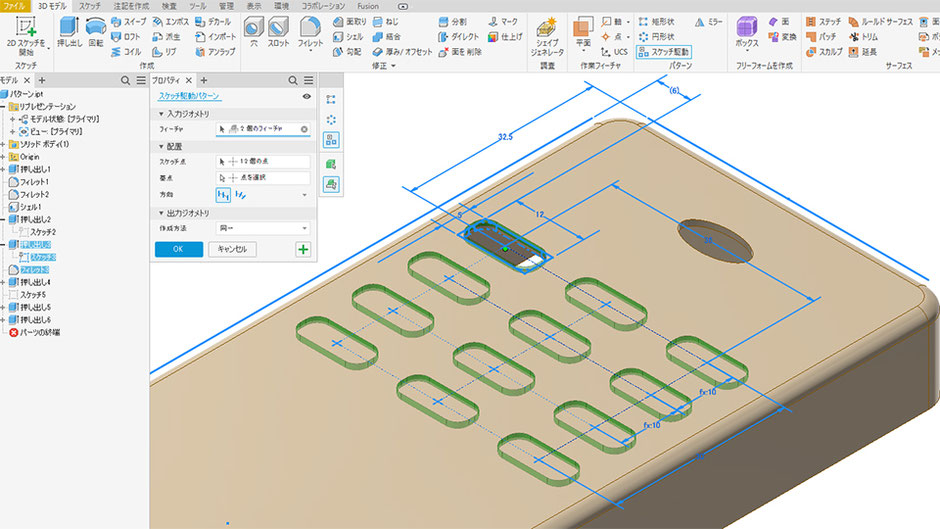
Task: Choose the Loft (ロフト) tool
Action: pos(126,37)
